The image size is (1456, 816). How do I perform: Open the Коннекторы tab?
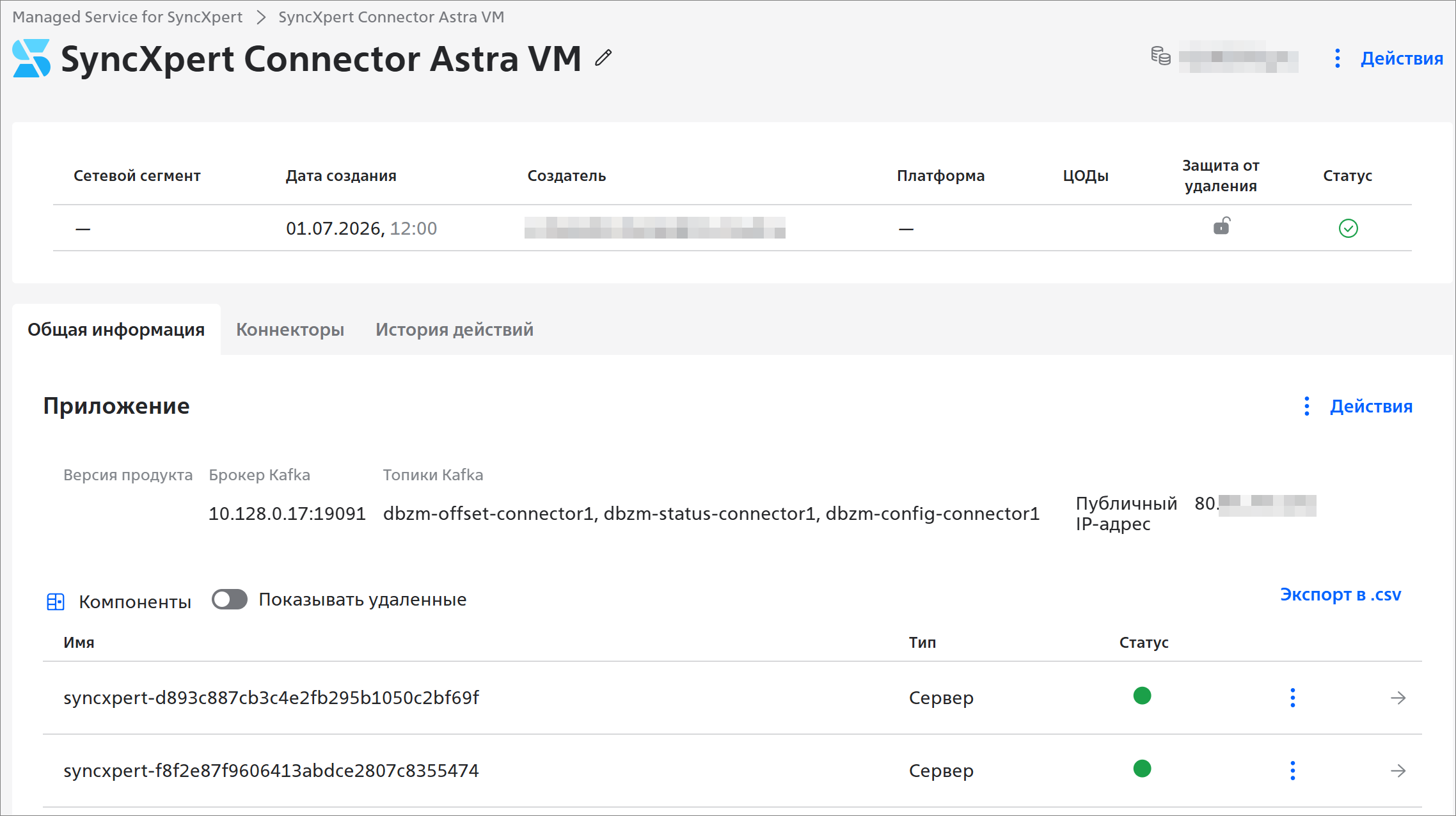(x=290, y=329)
